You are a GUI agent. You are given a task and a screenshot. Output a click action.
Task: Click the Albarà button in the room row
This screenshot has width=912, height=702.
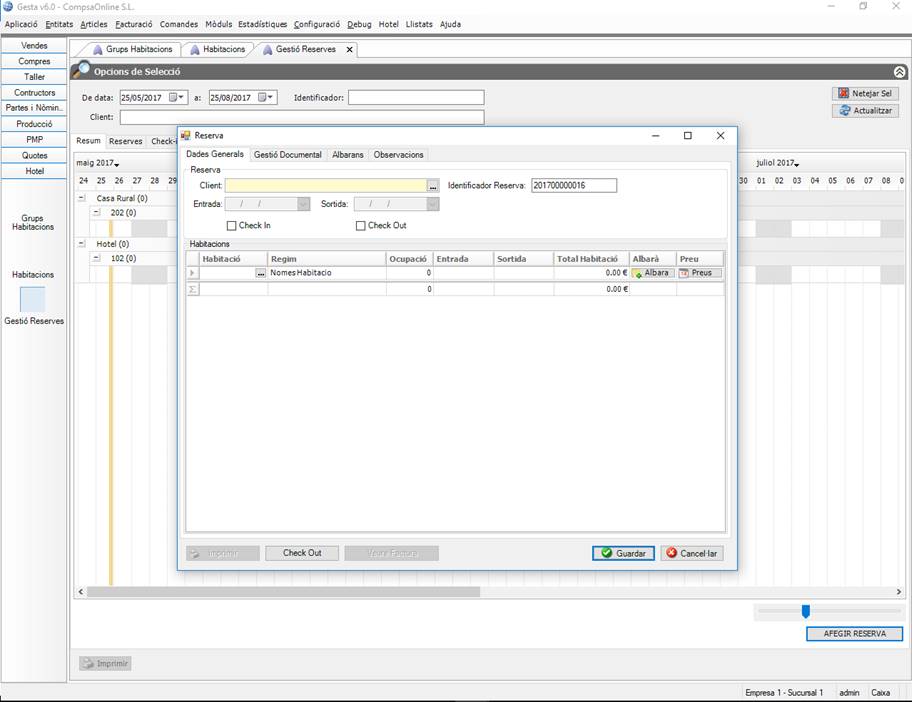653,273
